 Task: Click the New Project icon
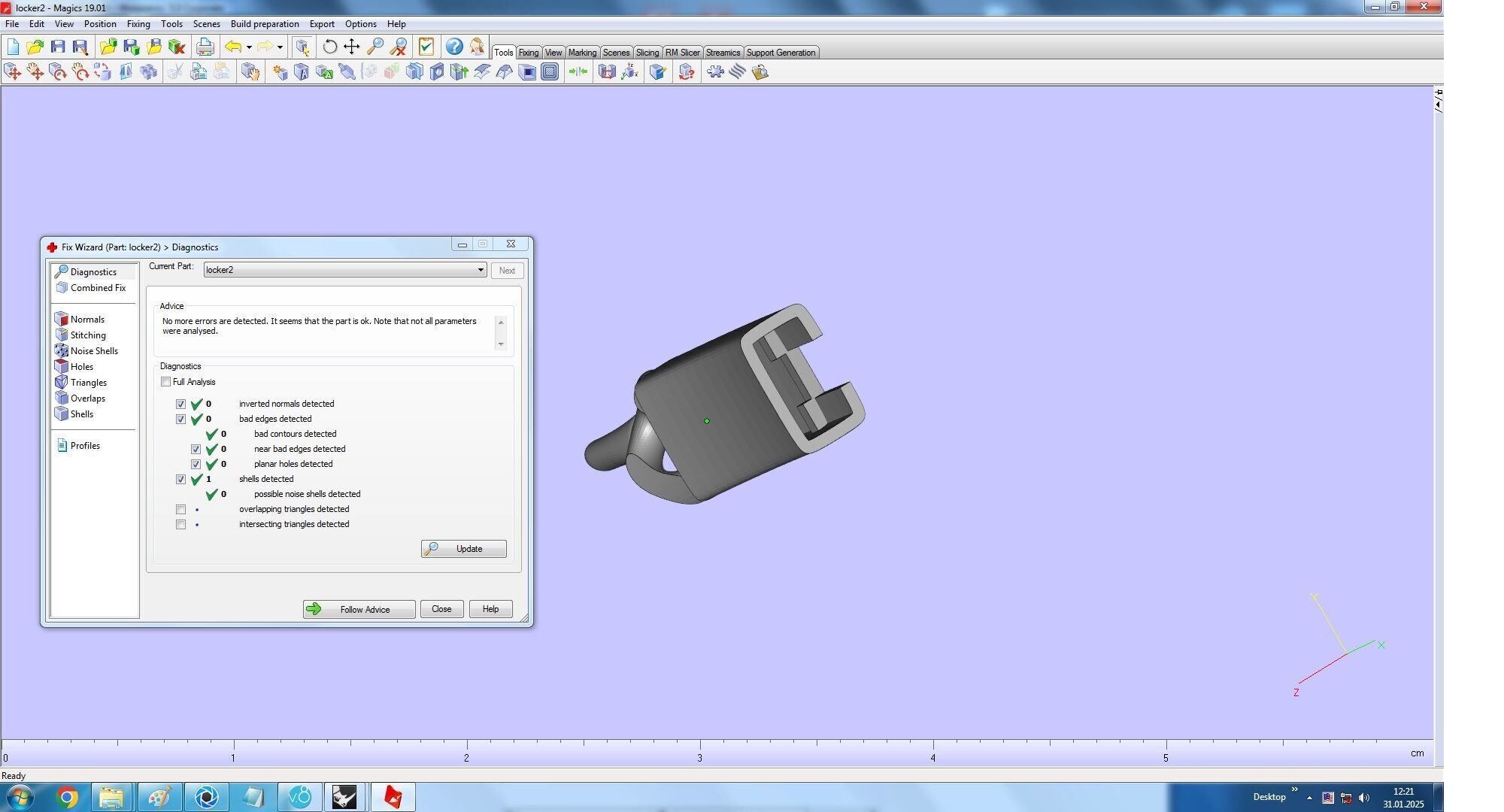(x=13, y=47)
